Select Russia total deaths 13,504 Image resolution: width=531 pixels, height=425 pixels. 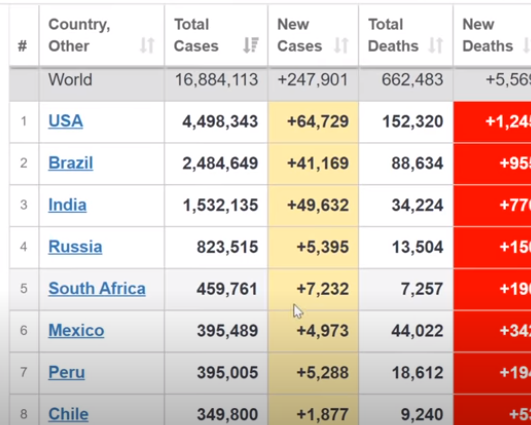[417, 247]
